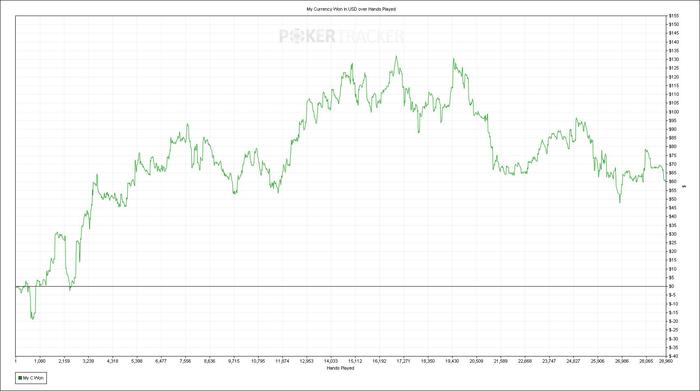Click the "Hands Played" x-axis label
The height and width of the screenshot is (391, 700).
coord(341,368)
